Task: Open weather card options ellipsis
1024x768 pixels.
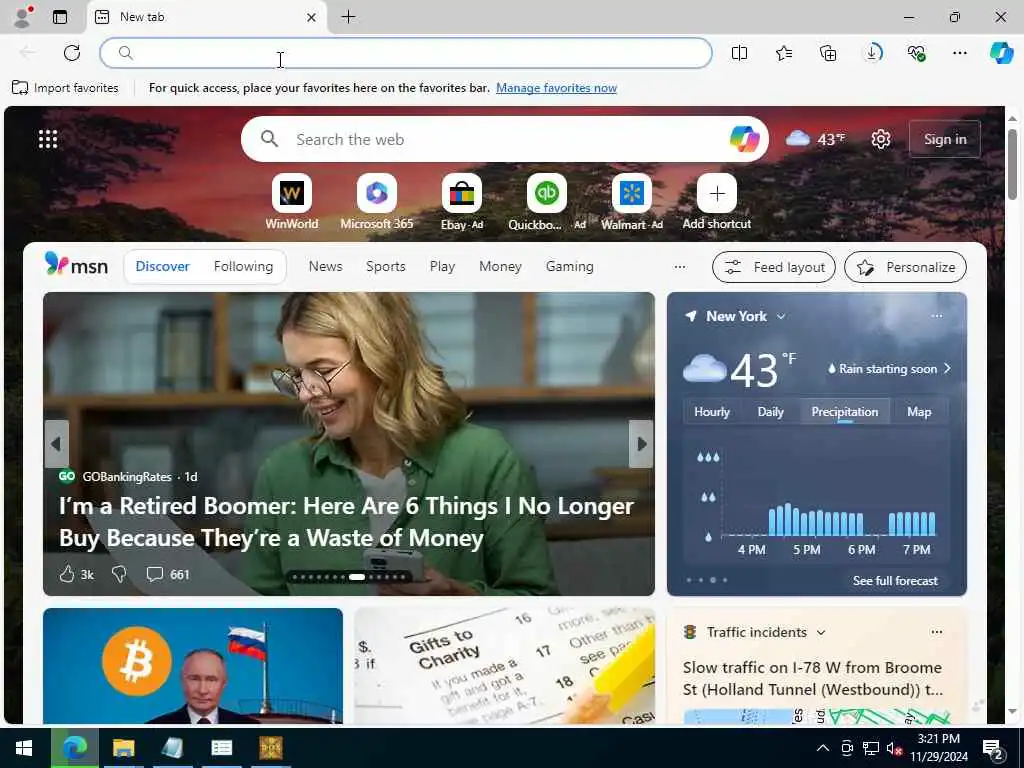Action: coord(936,316)
